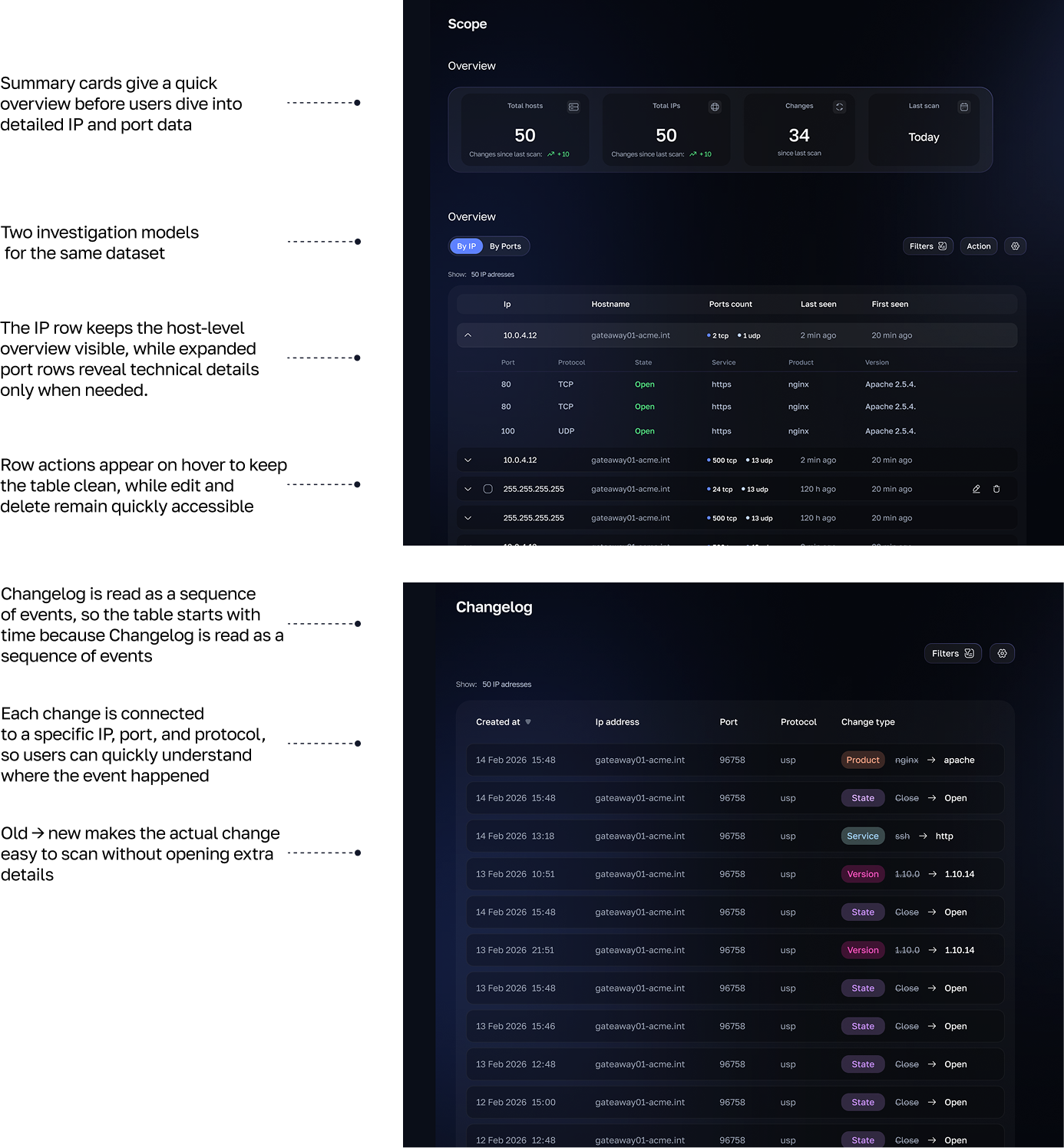The image size is (1064, 1148).
Task: Click the Total hosts value 50
Action: (x=525, y=136)
